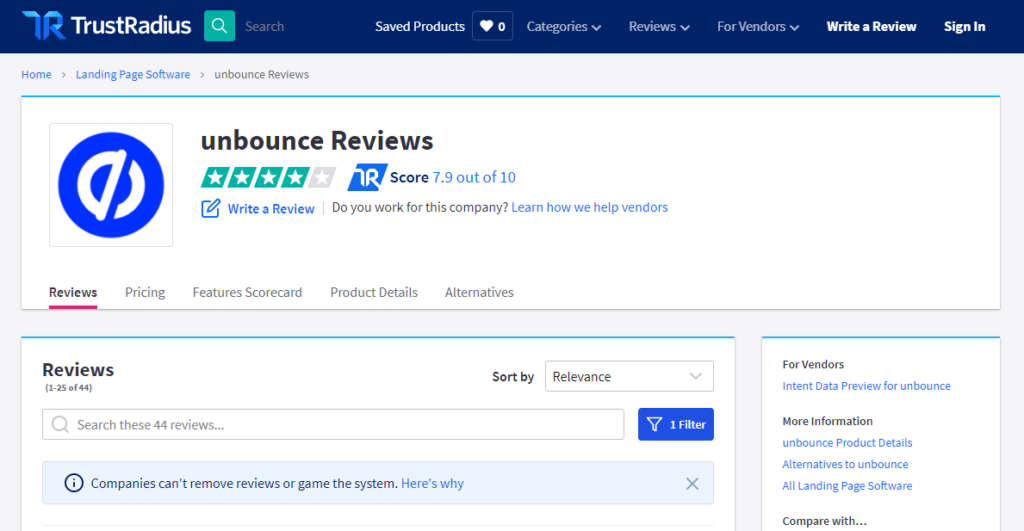Open Write a Review link under title

[x=271, y=208]
